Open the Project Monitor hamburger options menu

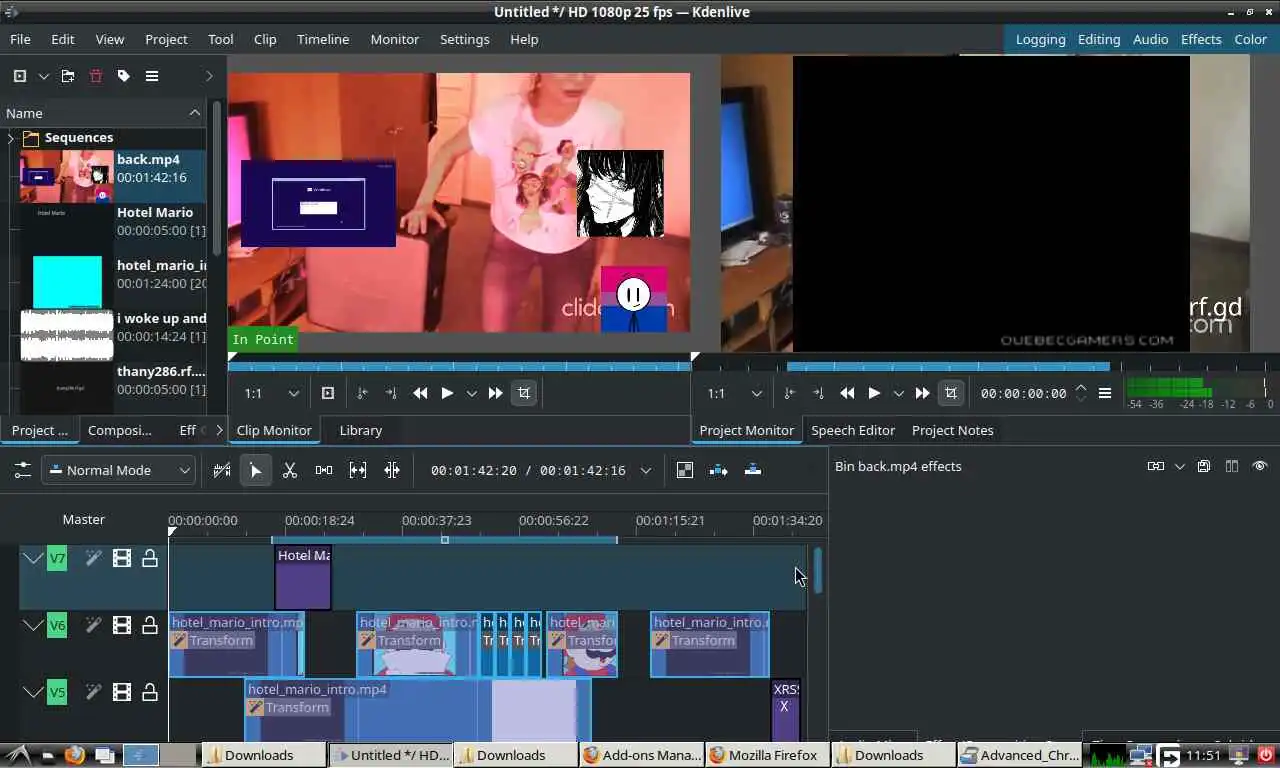[x=1105, y=393]
